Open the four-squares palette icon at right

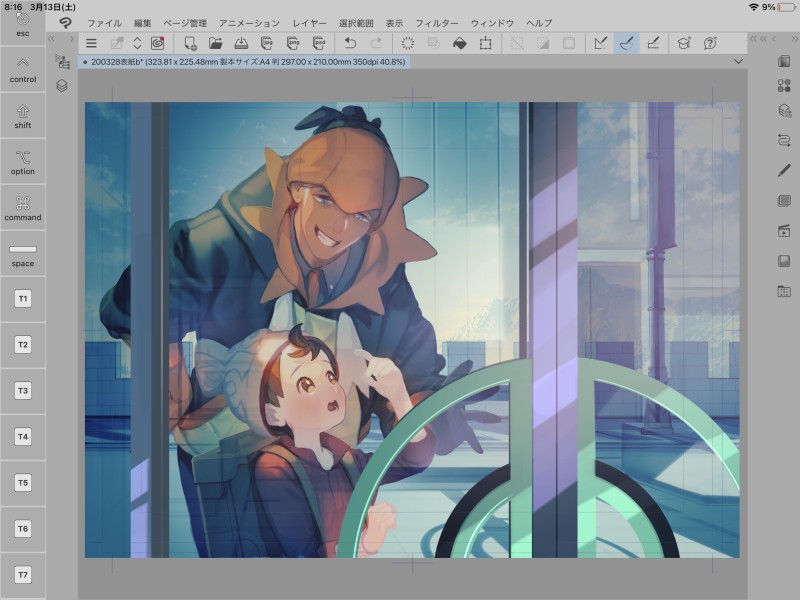784,86
